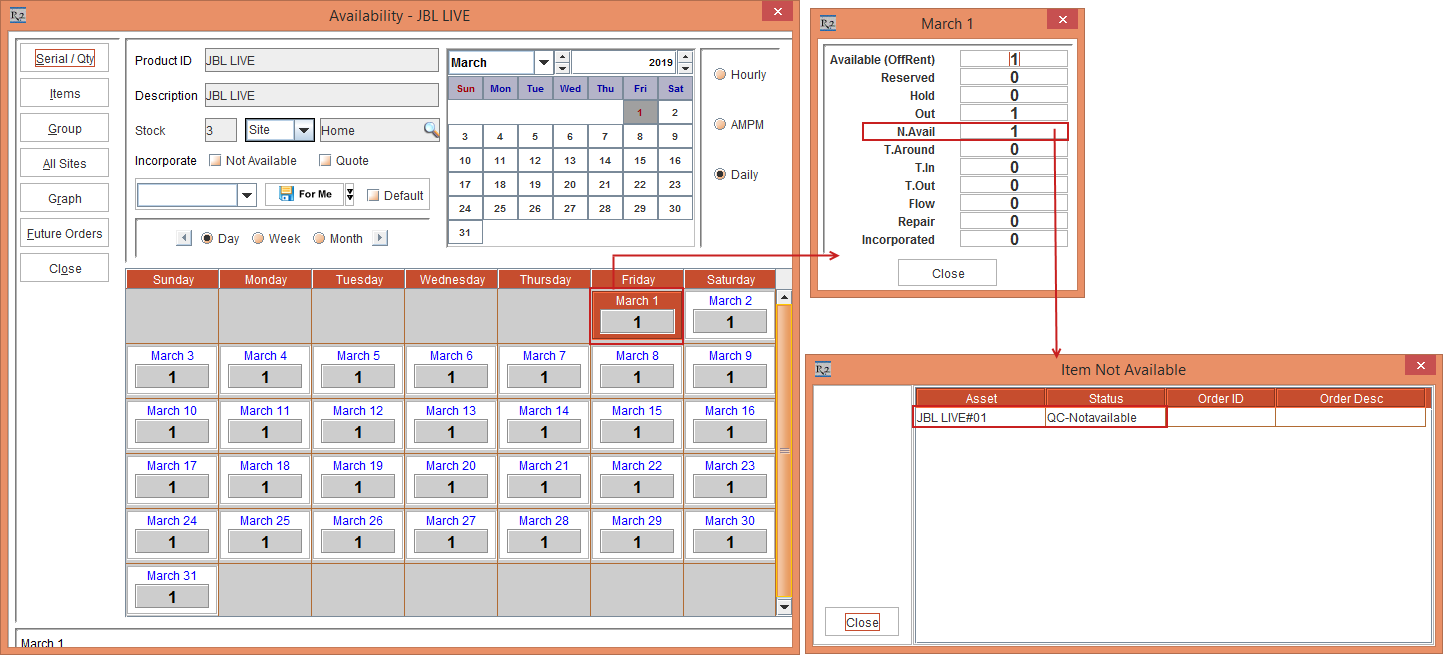The height and width of the screenshot is (655, 1443).
Task: Click the March 2 availability cell
Action: (730, 315)
